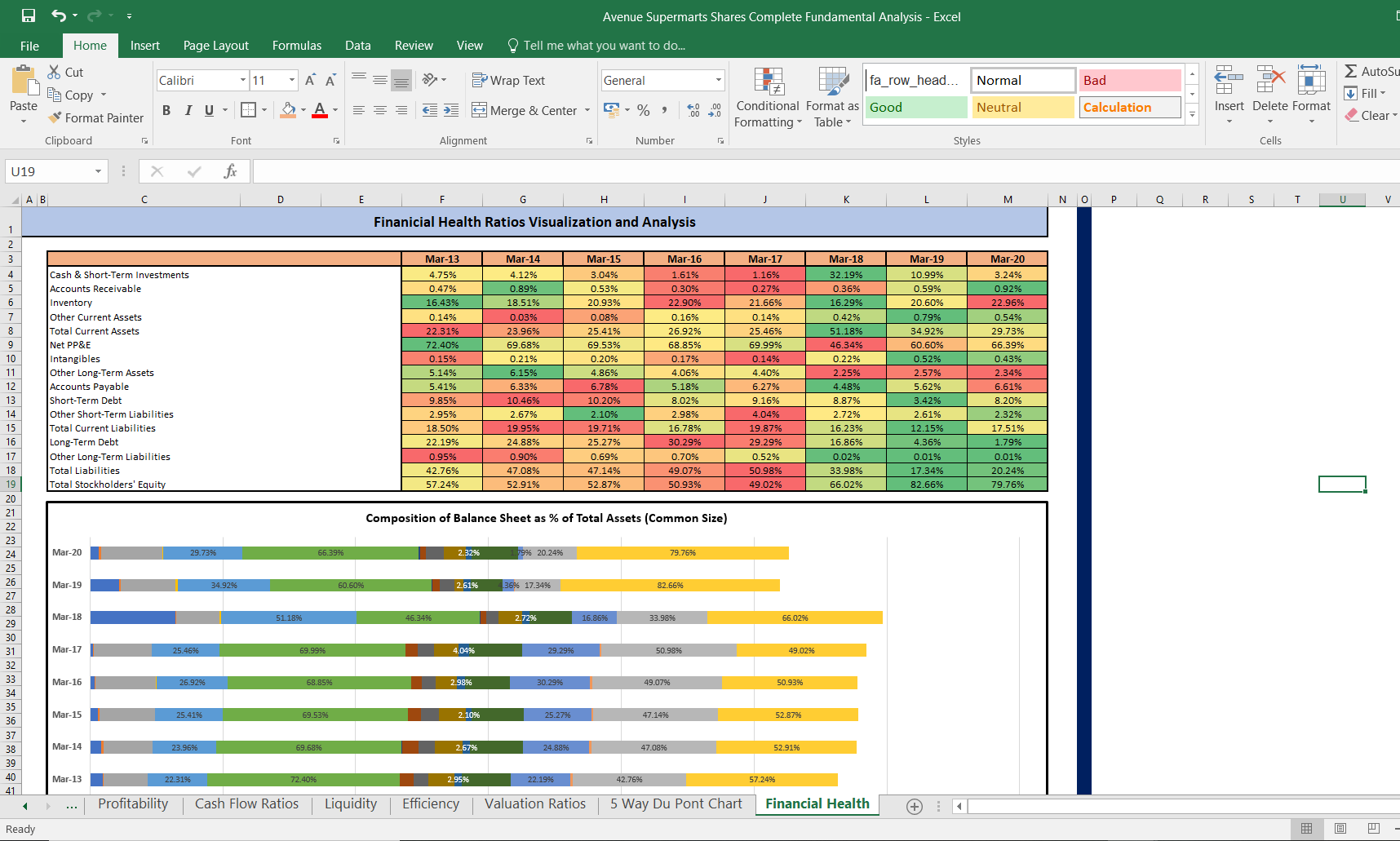Expand the fill color dropdown arrow
The image size is (1400, 841).
point(303,110)
